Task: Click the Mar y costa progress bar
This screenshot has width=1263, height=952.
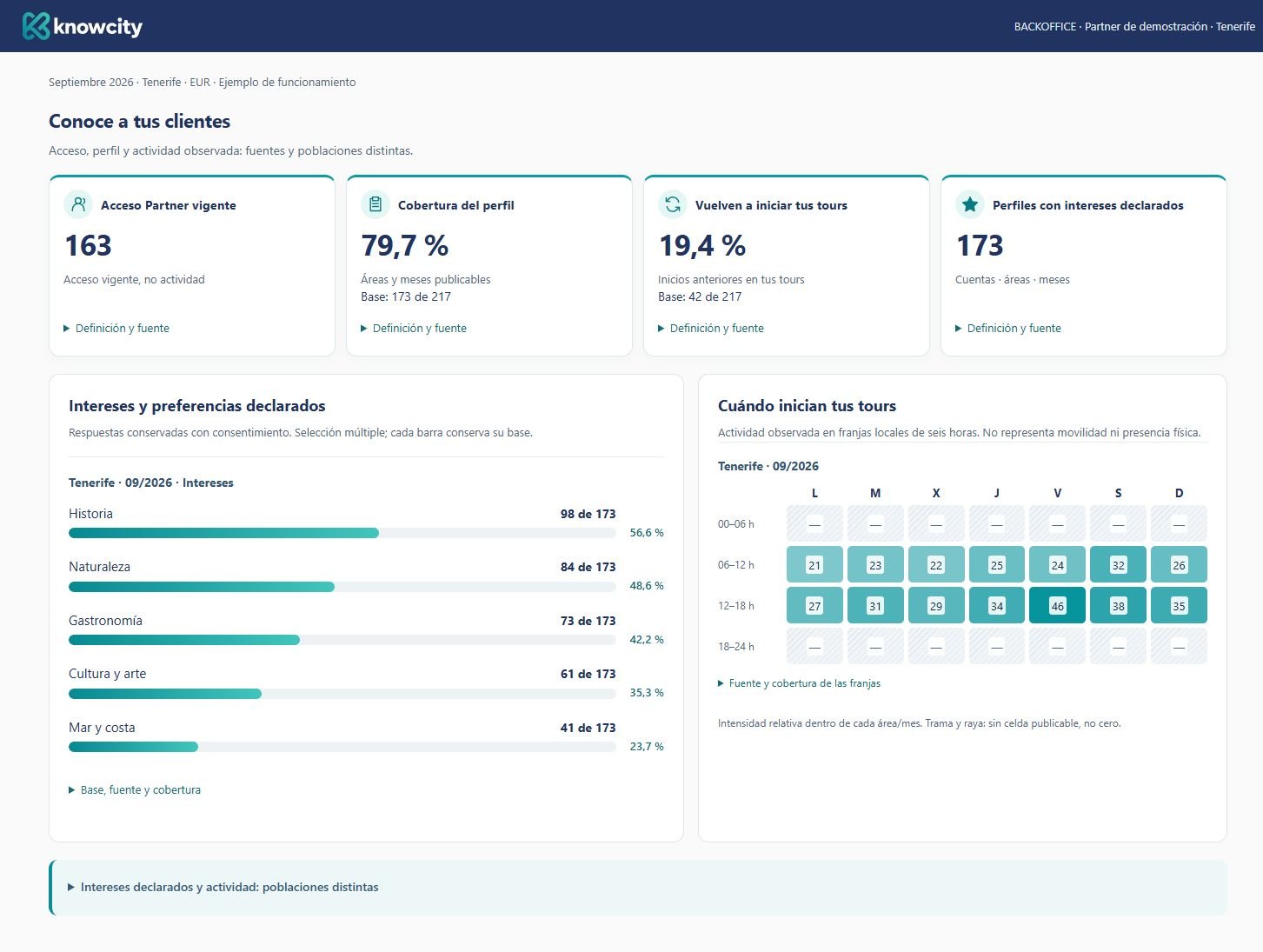Action: coord(342,747)
